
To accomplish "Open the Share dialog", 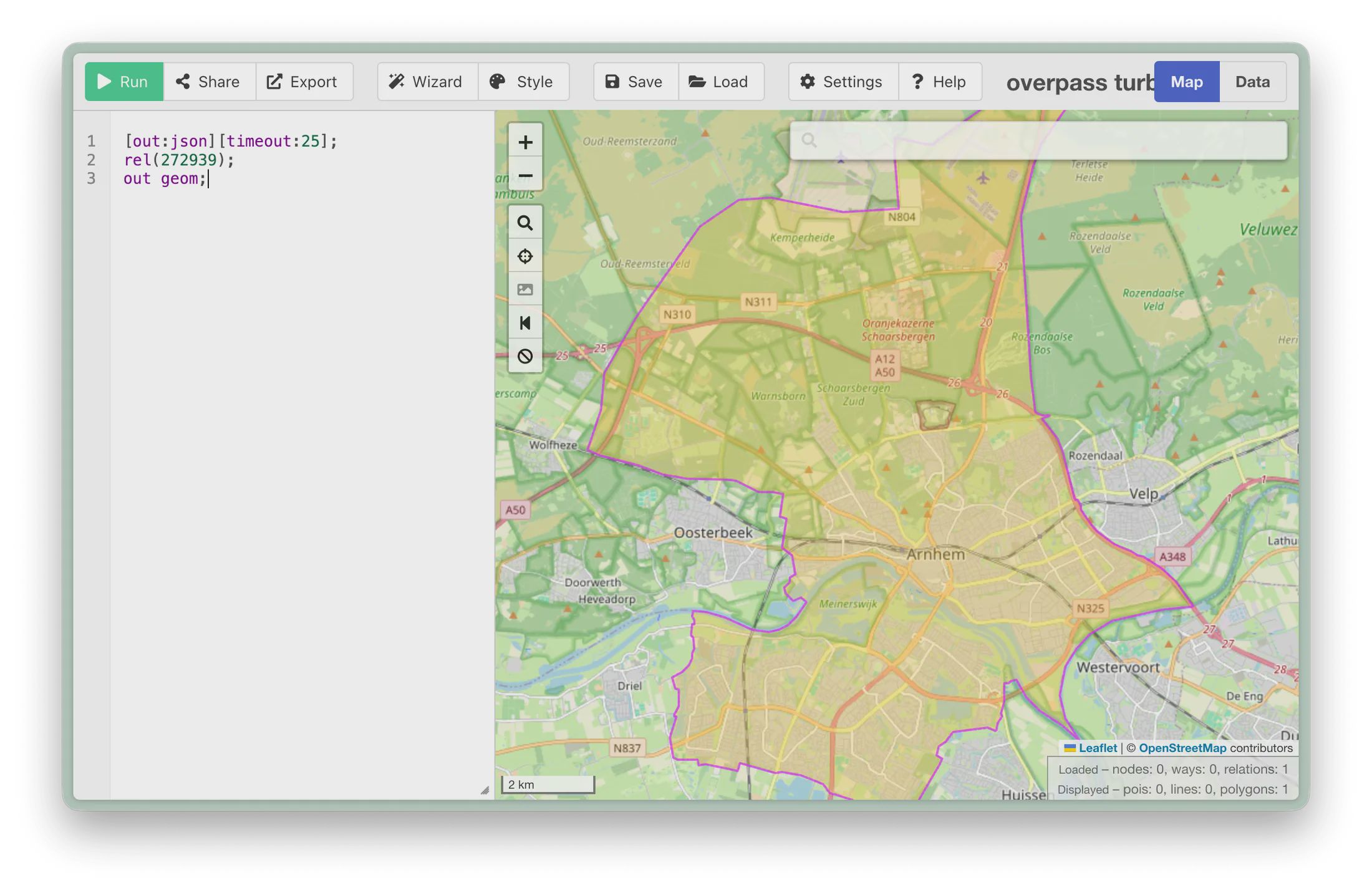I will [x=208, y=82].
